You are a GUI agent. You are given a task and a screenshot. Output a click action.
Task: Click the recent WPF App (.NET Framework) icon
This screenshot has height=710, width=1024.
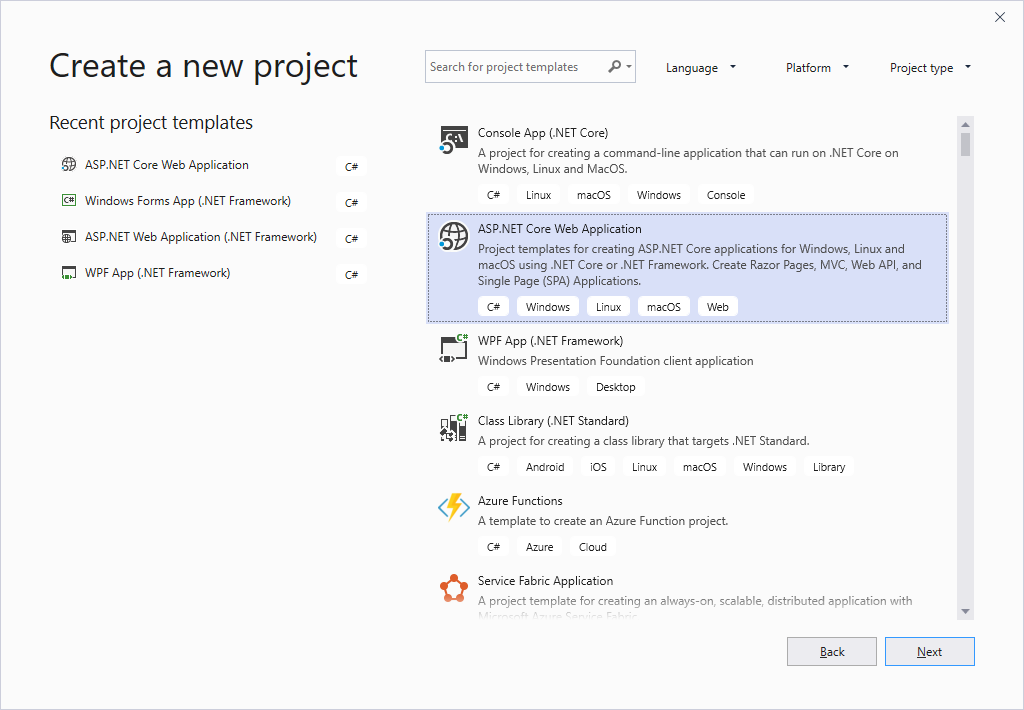tap(69, 273)
